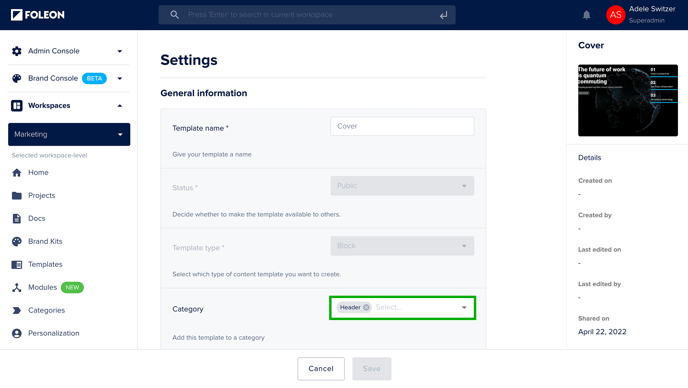Image resolution: width=688 pixels, height=388 pixels.
Task: Click the Brand Kits palette icon
Action: 17,241
